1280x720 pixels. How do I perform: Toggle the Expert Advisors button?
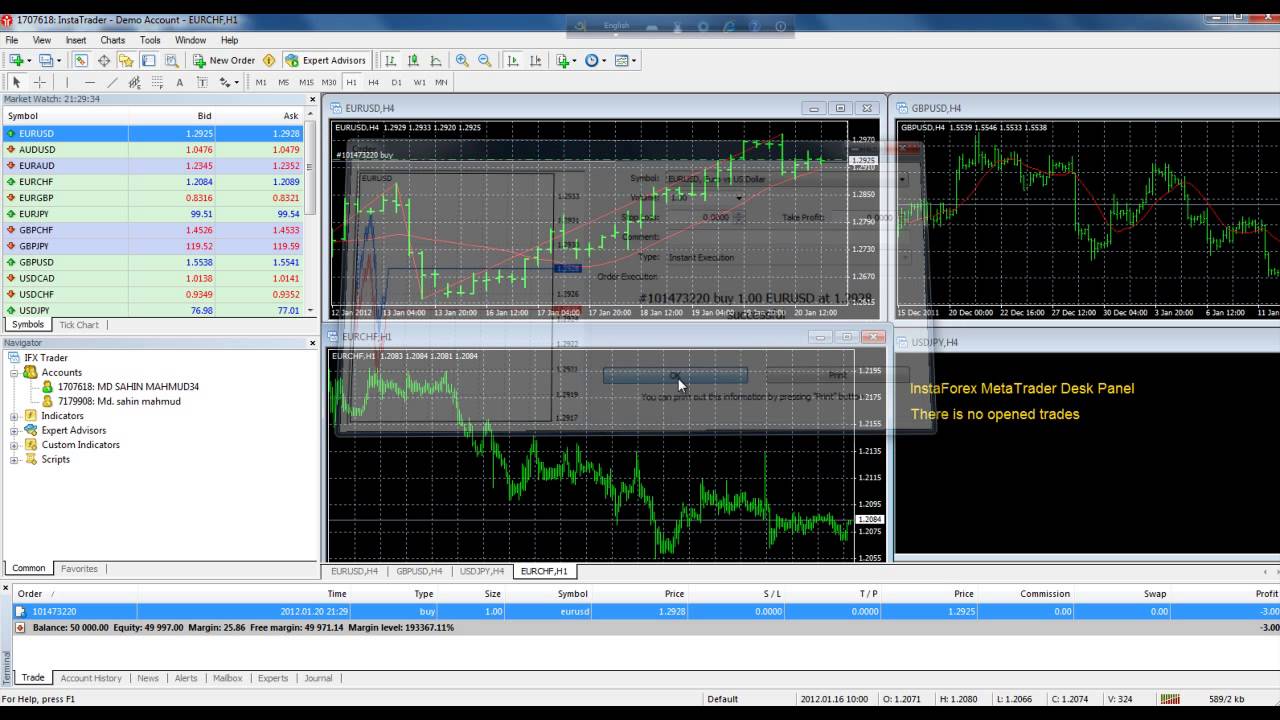326,60
